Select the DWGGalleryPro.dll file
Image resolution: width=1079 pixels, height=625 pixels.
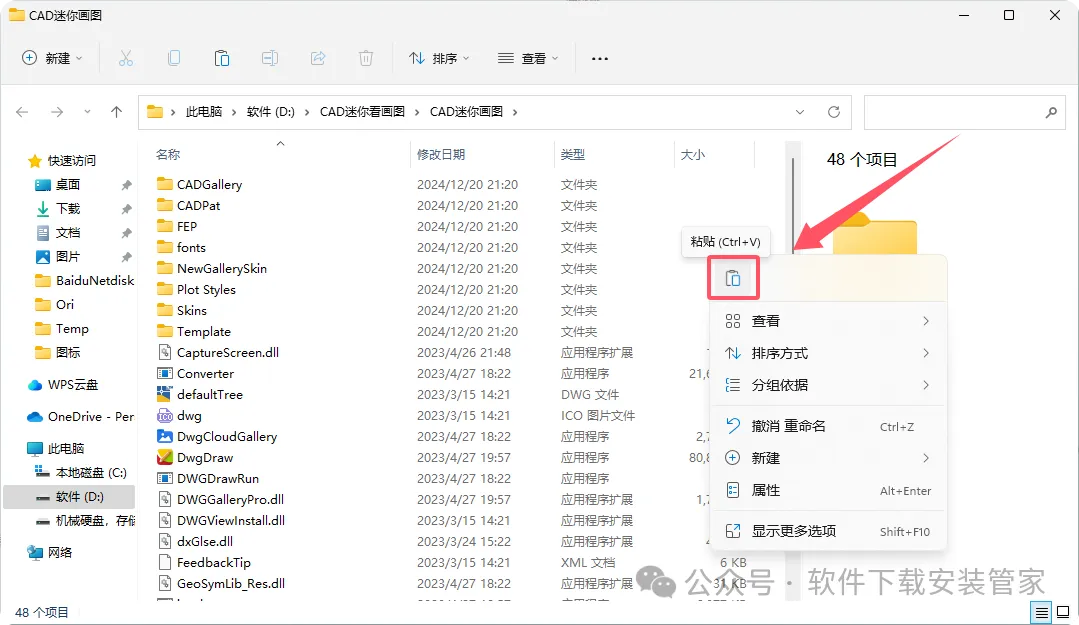point(221,500)
